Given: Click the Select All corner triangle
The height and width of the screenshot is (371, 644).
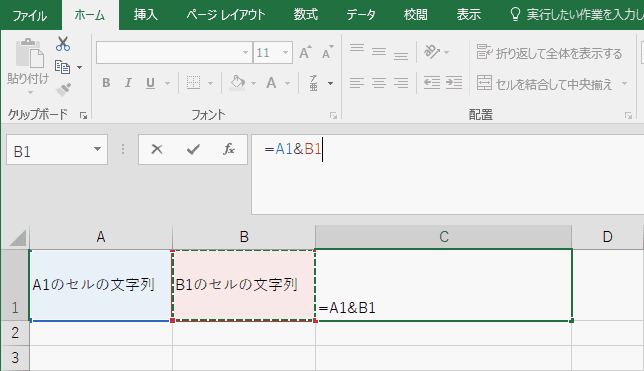Looking at the screenshot, I should 18,238.
